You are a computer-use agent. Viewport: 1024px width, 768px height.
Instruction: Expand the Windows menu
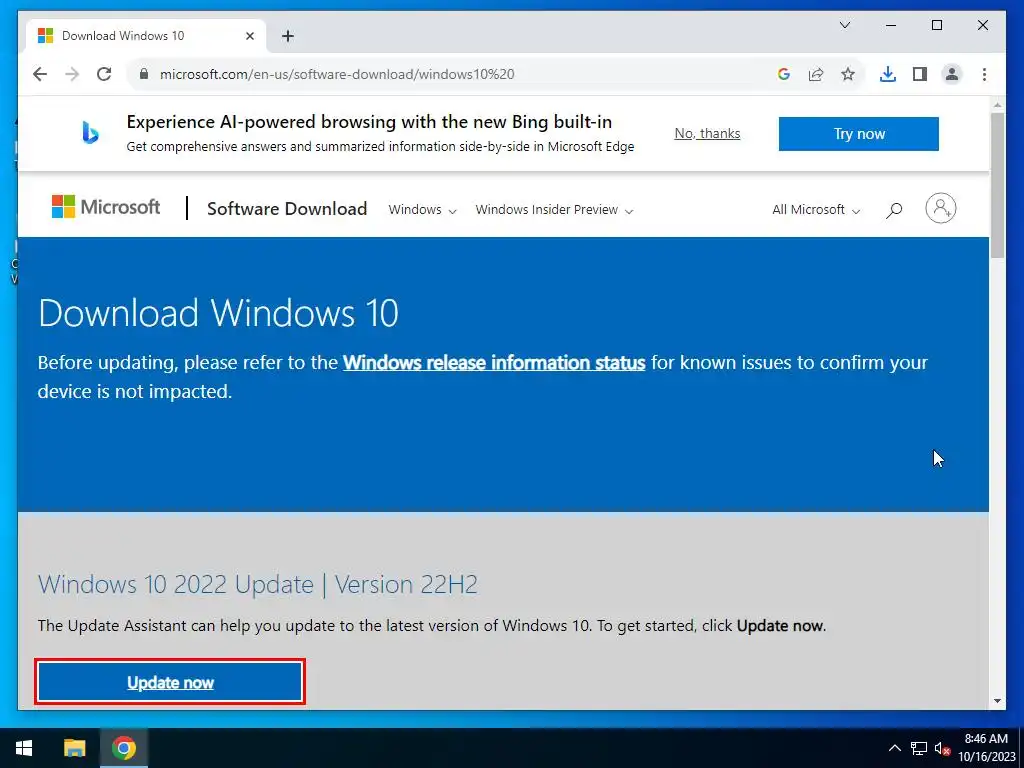(x=422, y=210)
